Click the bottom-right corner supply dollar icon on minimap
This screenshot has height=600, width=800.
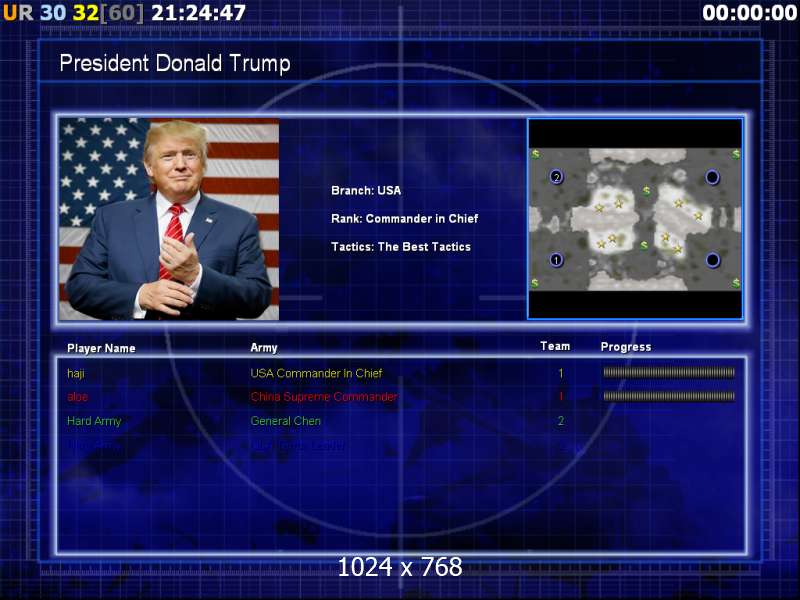click(736, 282)
